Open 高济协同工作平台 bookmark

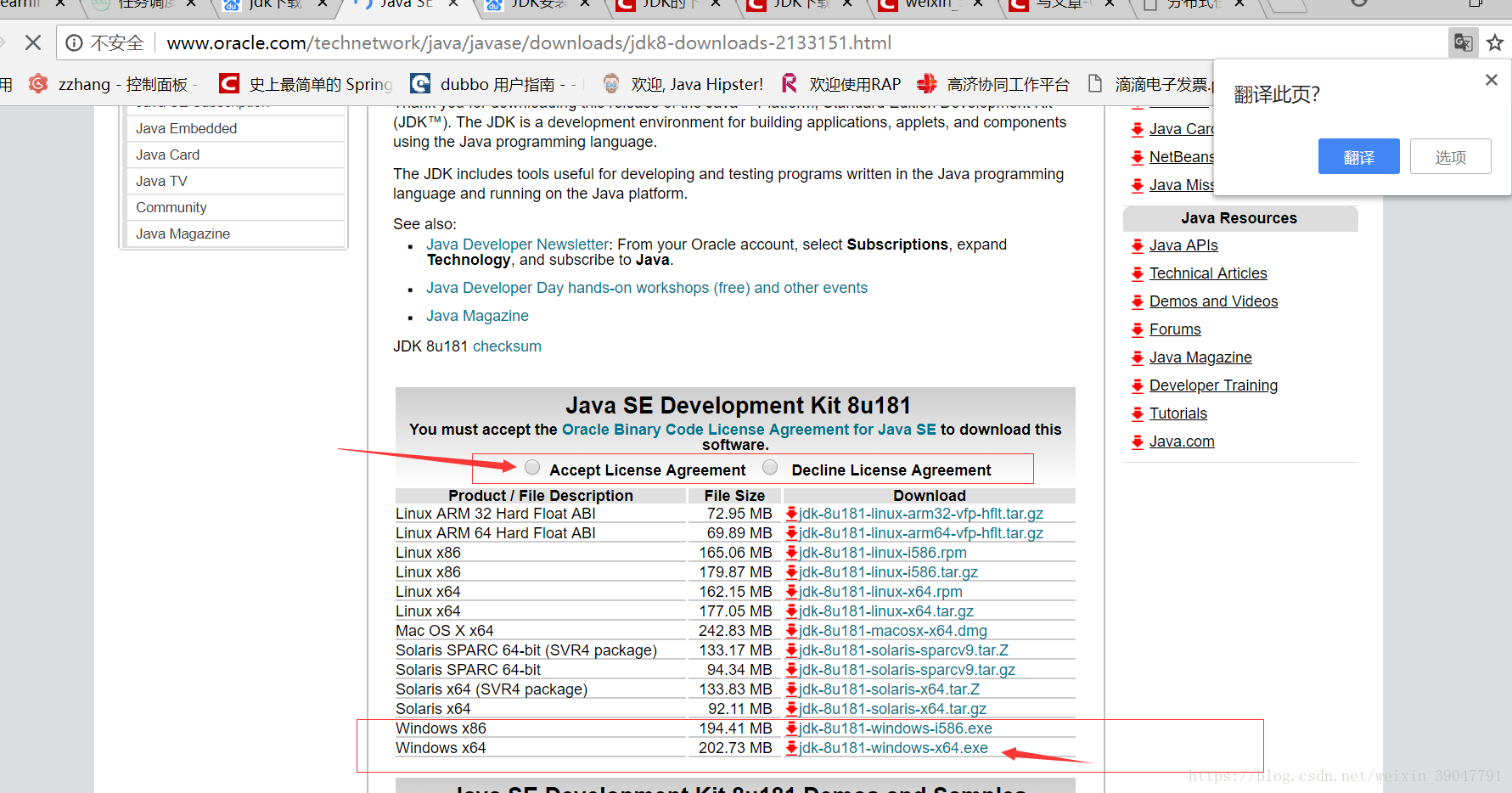click(x=993, y=84)
